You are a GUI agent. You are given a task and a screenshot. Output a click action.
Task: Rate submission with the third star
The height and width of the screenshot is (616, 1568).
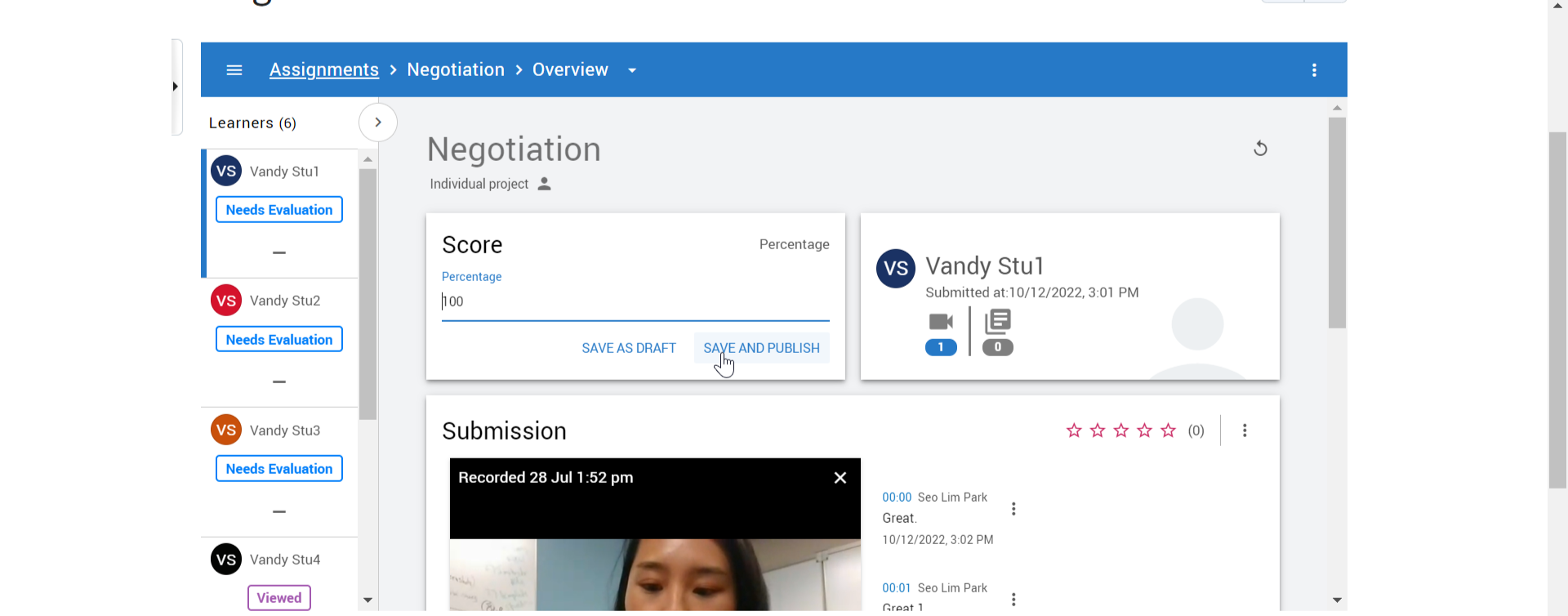pos(1121,431)
